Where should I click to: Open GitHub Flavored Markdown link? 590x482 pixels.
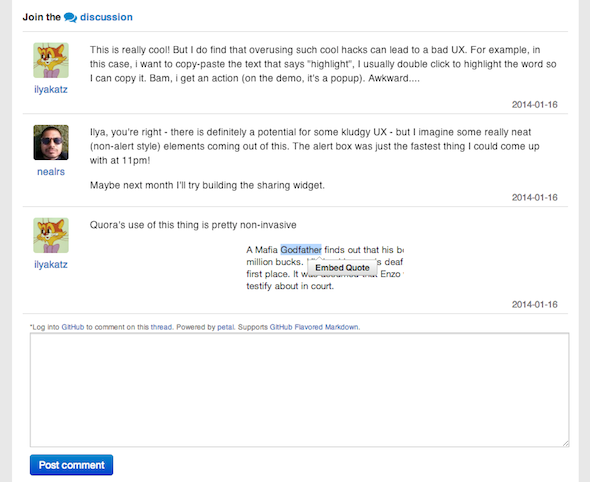tap(314, 327)
